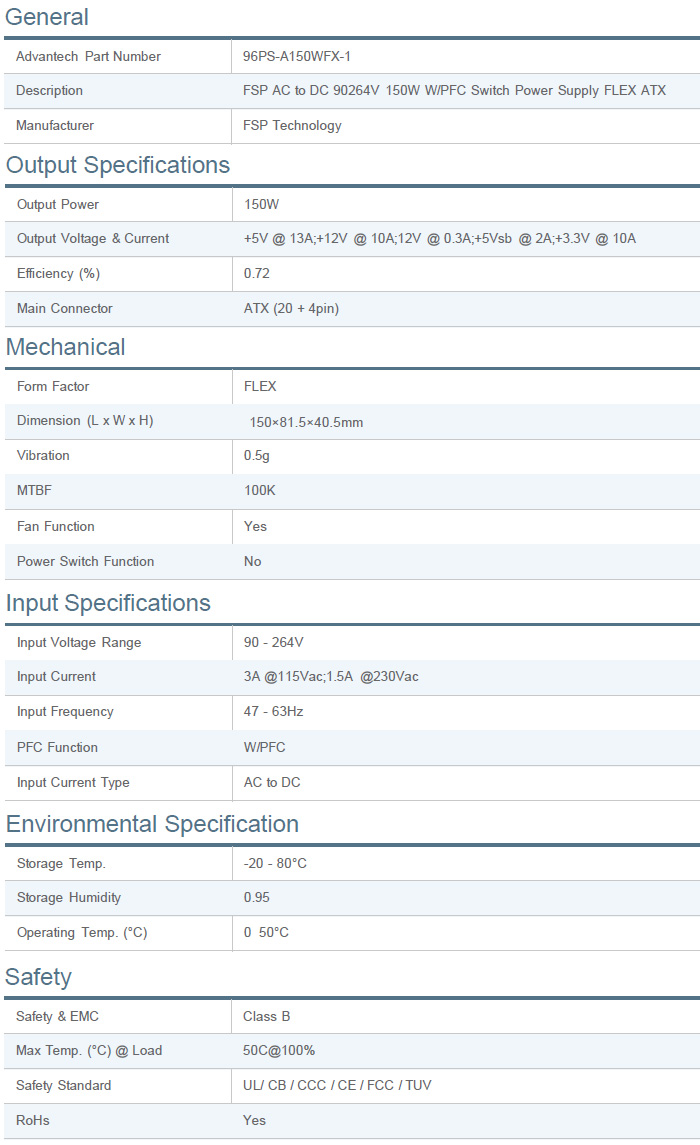700x1145 pixels.
Task: Select the dimension value 150×81.5×40.5mm
Action: pyautogui.click(x=306, y=422)
